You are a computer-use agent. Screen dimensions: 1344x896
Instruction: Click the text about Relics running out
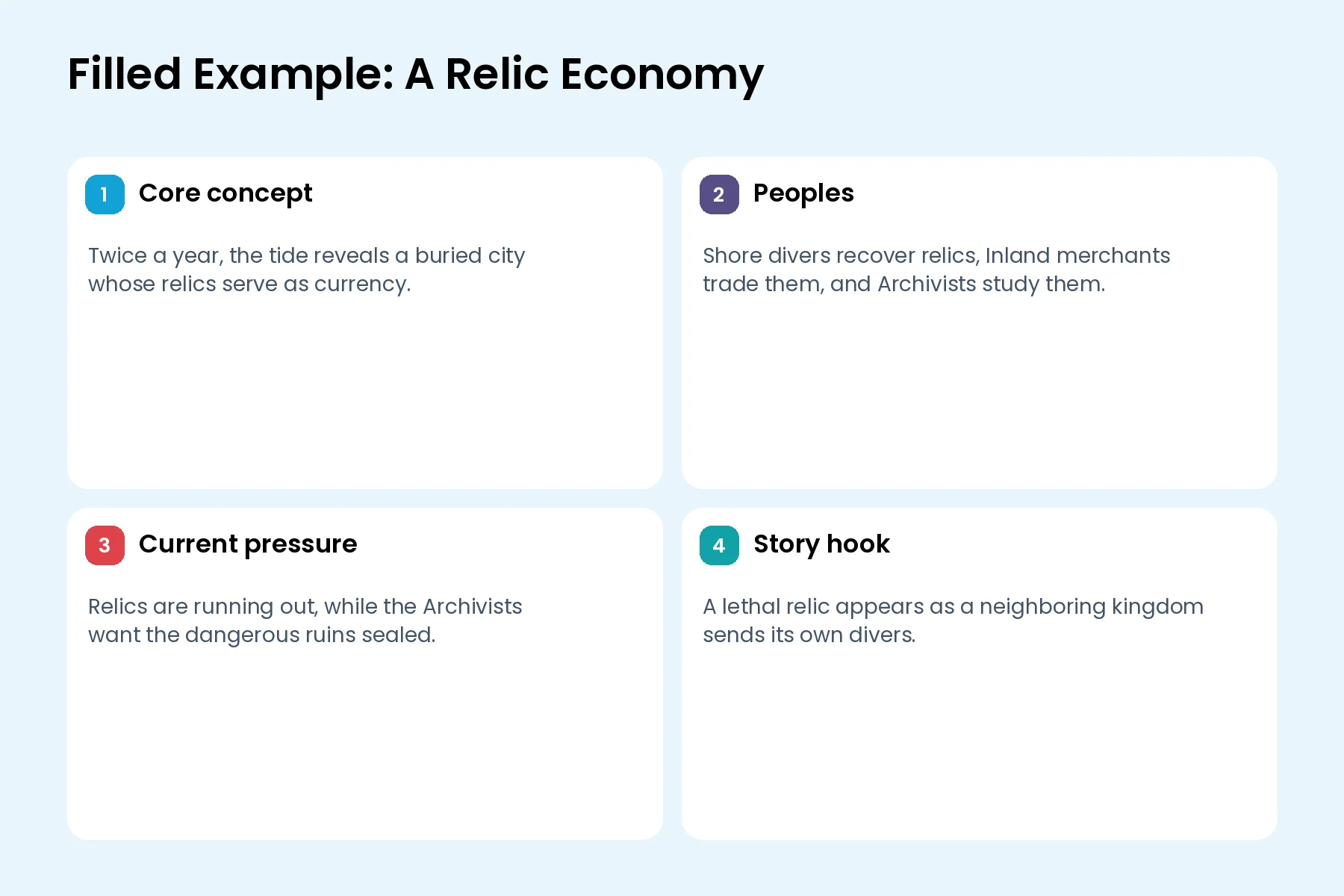[305, 620]
